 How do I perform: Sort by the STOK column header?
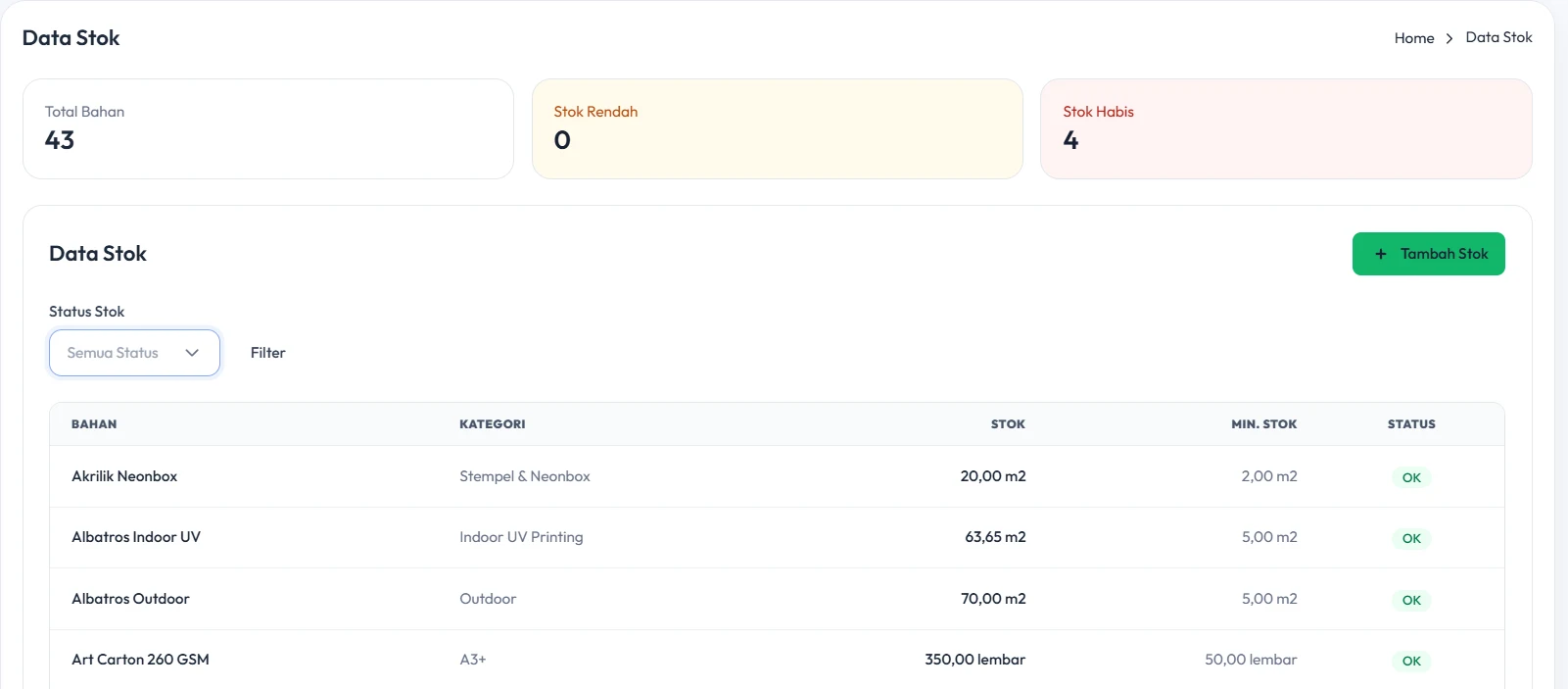(x=1008, y=424)
